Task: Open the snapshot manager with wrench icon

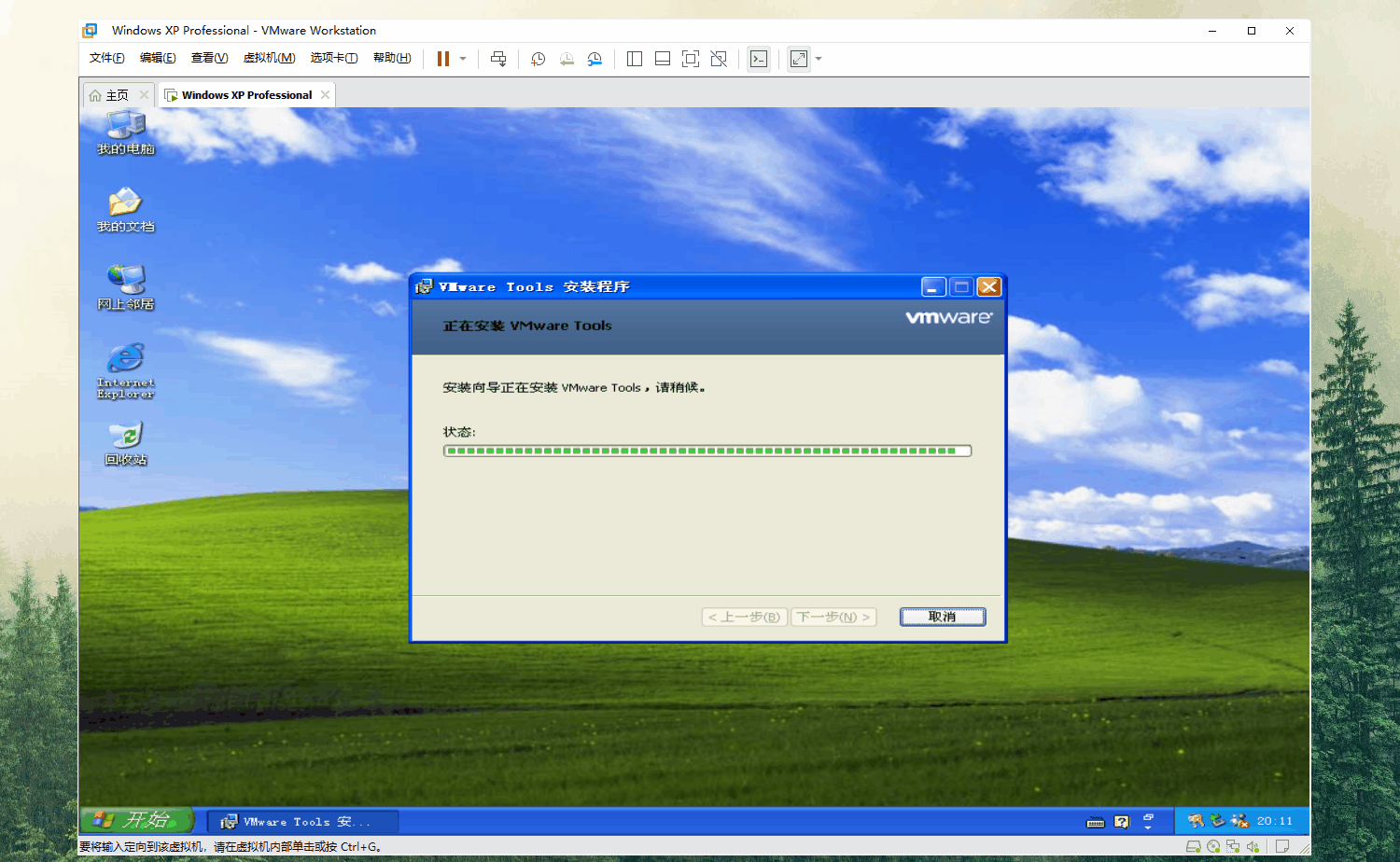Action: (595, 59)
